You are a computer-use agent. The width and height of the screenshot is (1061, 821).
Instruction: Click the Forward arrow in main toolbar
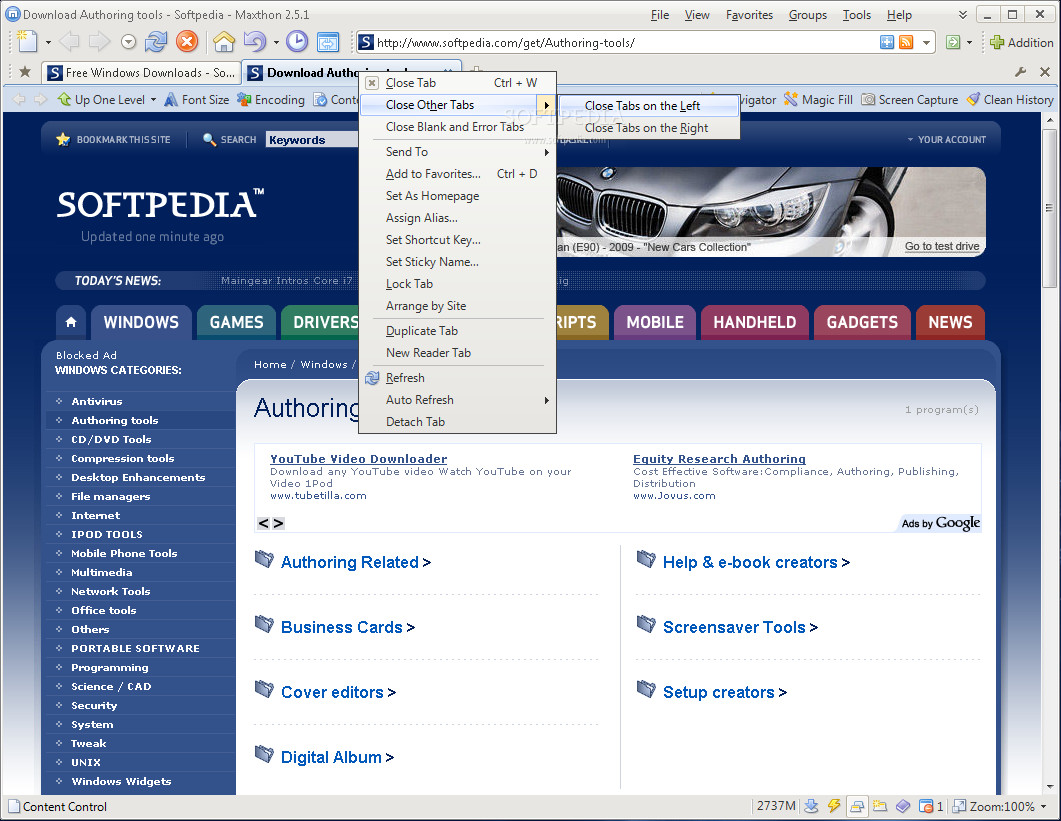tap(99, 42)
